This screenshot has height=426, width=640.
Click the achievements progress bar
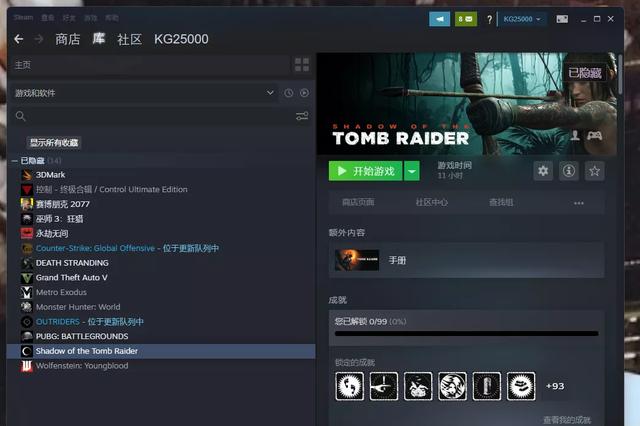pyautogui.click(x=467, y=333)
